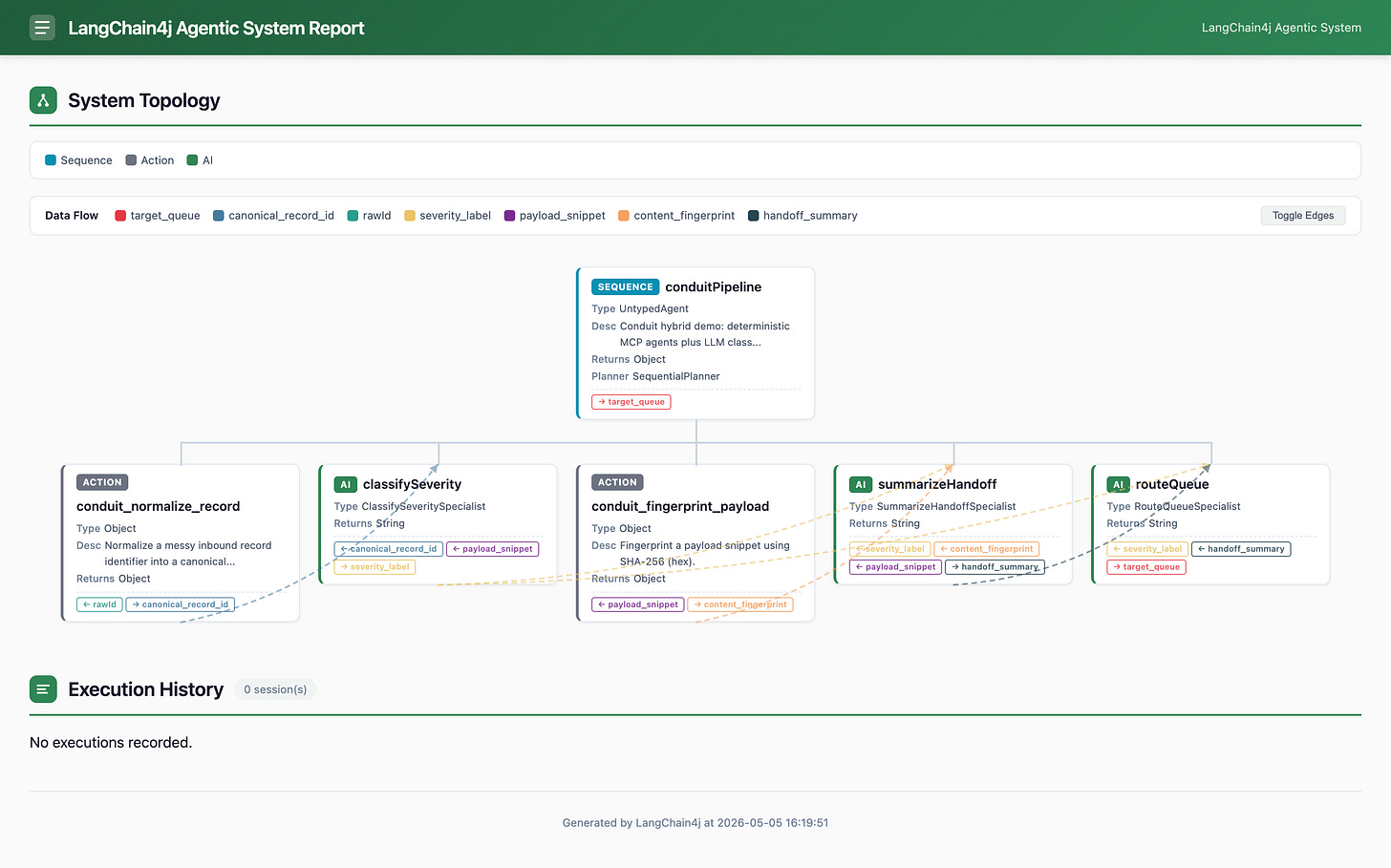The image size is (1391, 868).
Task: Click the AI badge on classifySeverity
Action: point(346,485)
